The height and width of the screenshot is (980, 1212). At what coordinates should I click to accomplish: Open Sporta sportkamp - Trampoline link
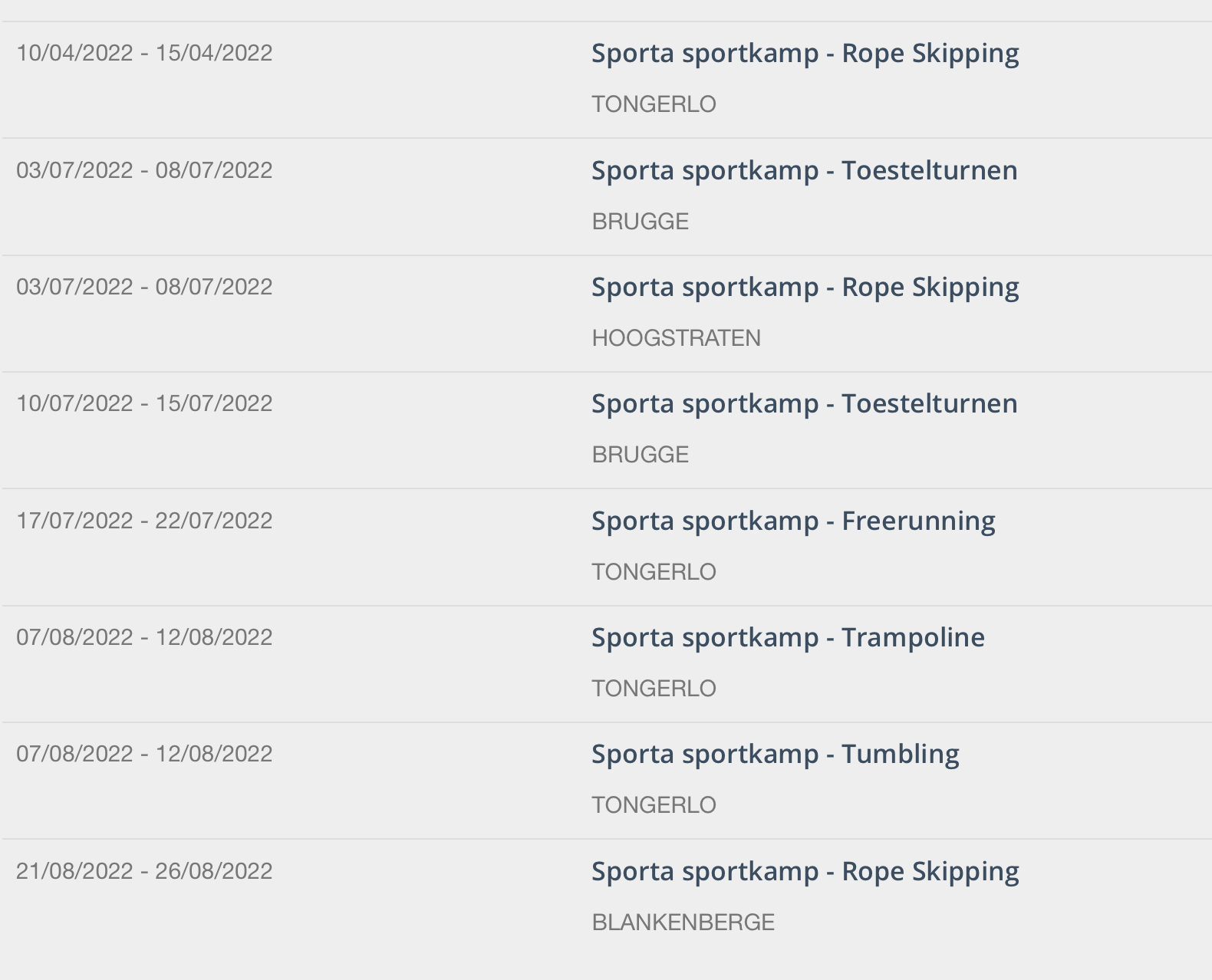[x=788, y=638]
